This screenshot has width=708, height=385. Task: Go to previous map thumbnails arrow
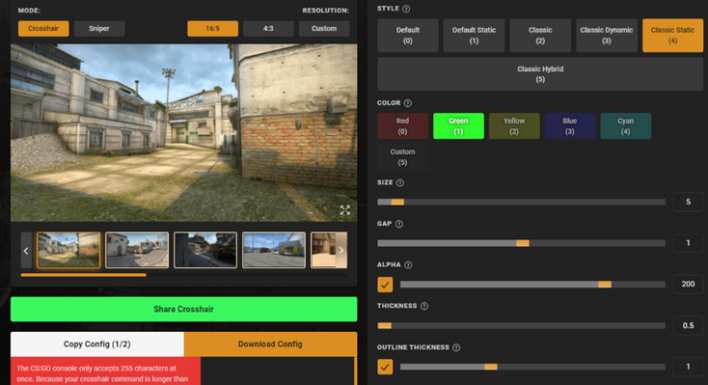tap(26, 250)
